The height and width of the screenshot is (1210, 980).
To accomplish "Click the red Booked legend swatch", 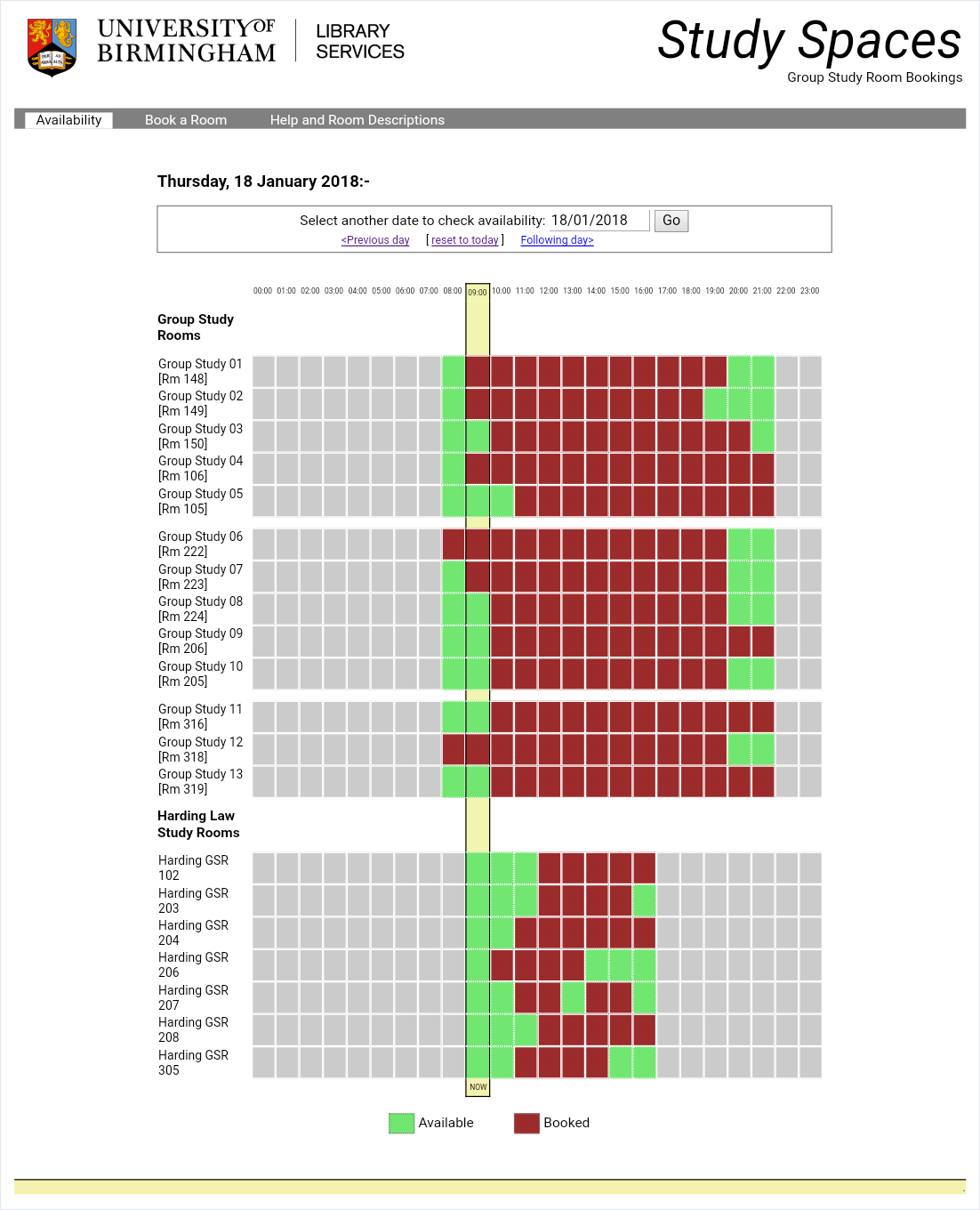I will coord(526,1123).
